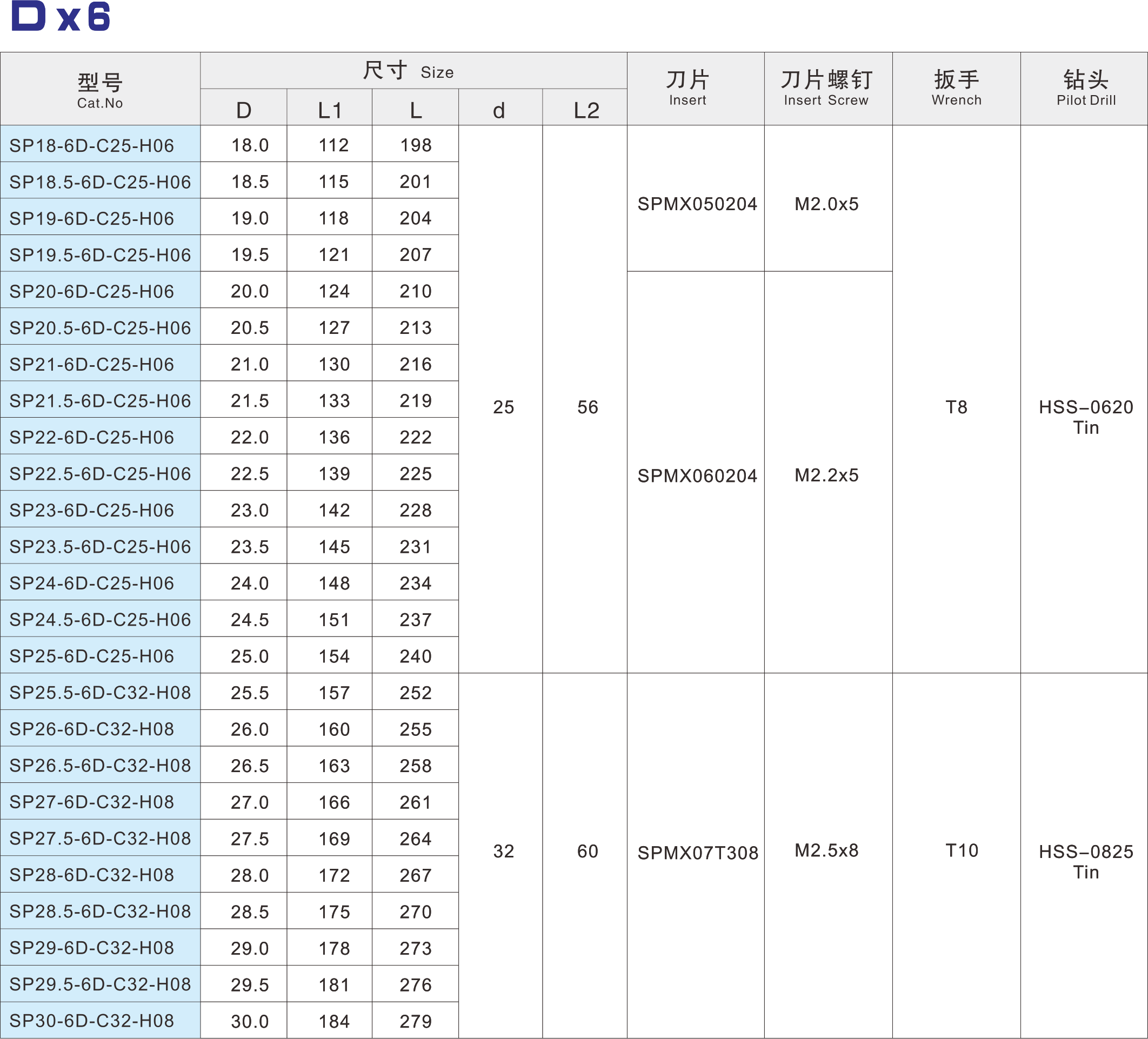The width and height of the screenshot is (1148, 1039).
Task: Click the M2.0x5 insert screw cell
Action: (x=828, y=199)
